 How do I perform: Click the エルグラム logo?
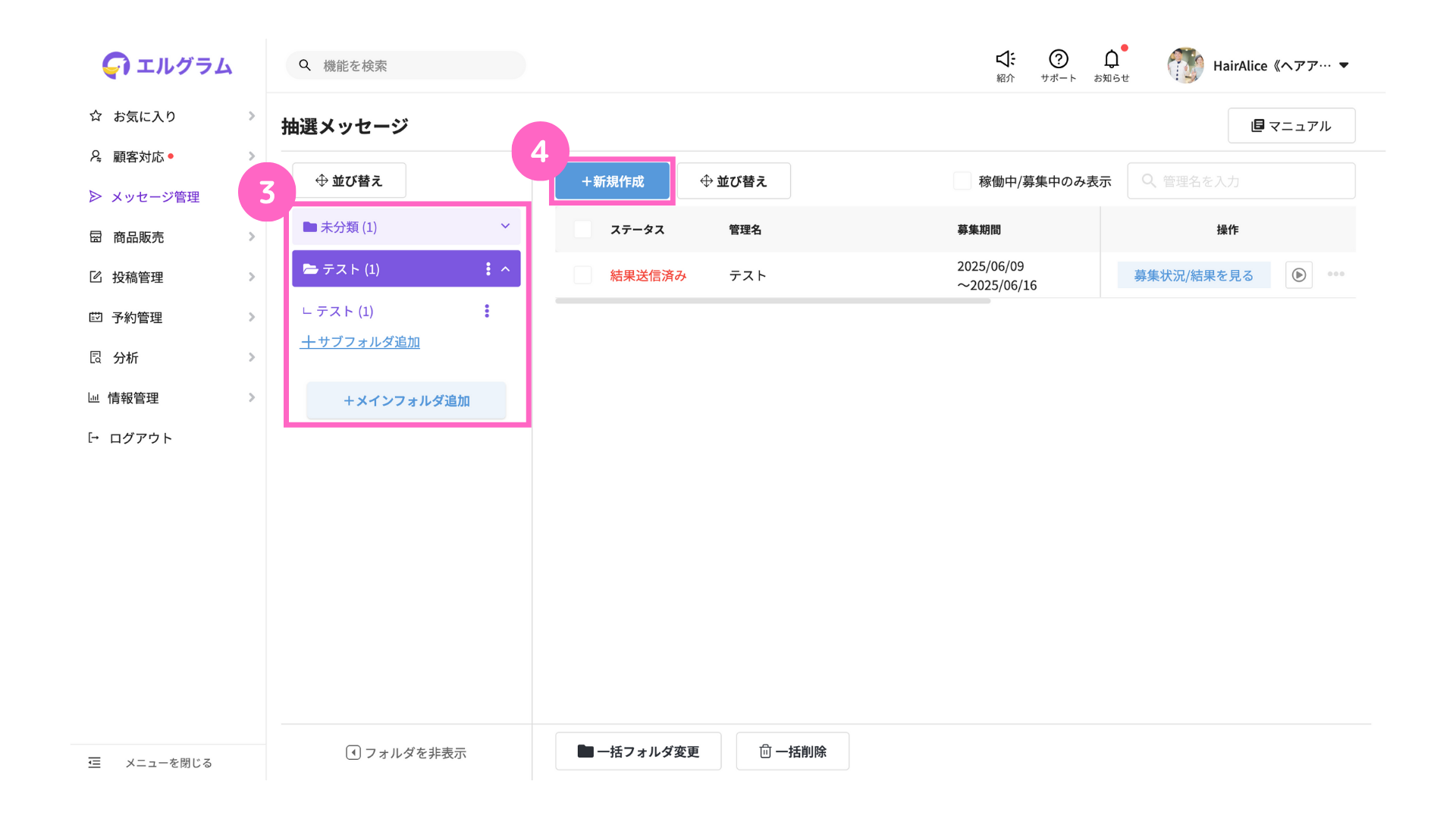coord(168,65)
